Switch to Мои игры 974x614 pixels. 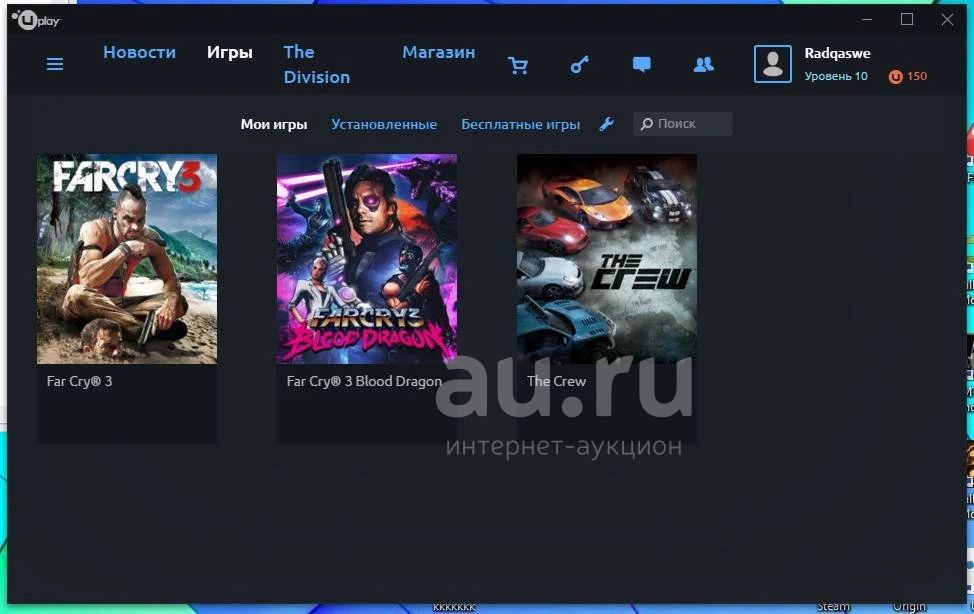(274, 124)
